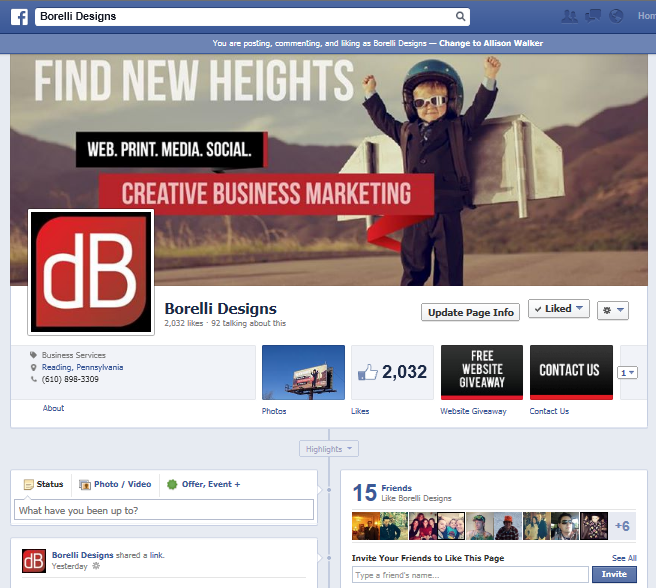Click the post audience gear icon beside Yesterday
The width and height of the screenshot is (656, 588).
pyautogui.click(x=96, y=566)
